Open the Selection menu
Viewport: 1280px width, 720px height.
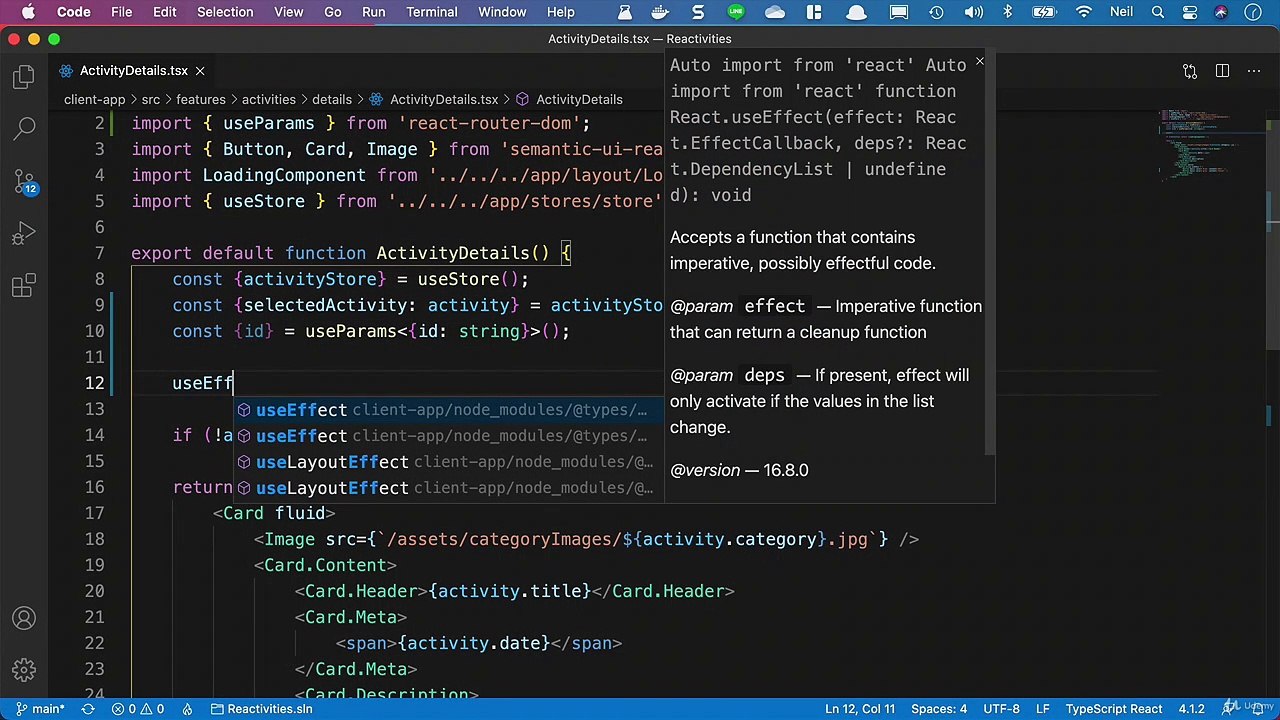(225, 12)
